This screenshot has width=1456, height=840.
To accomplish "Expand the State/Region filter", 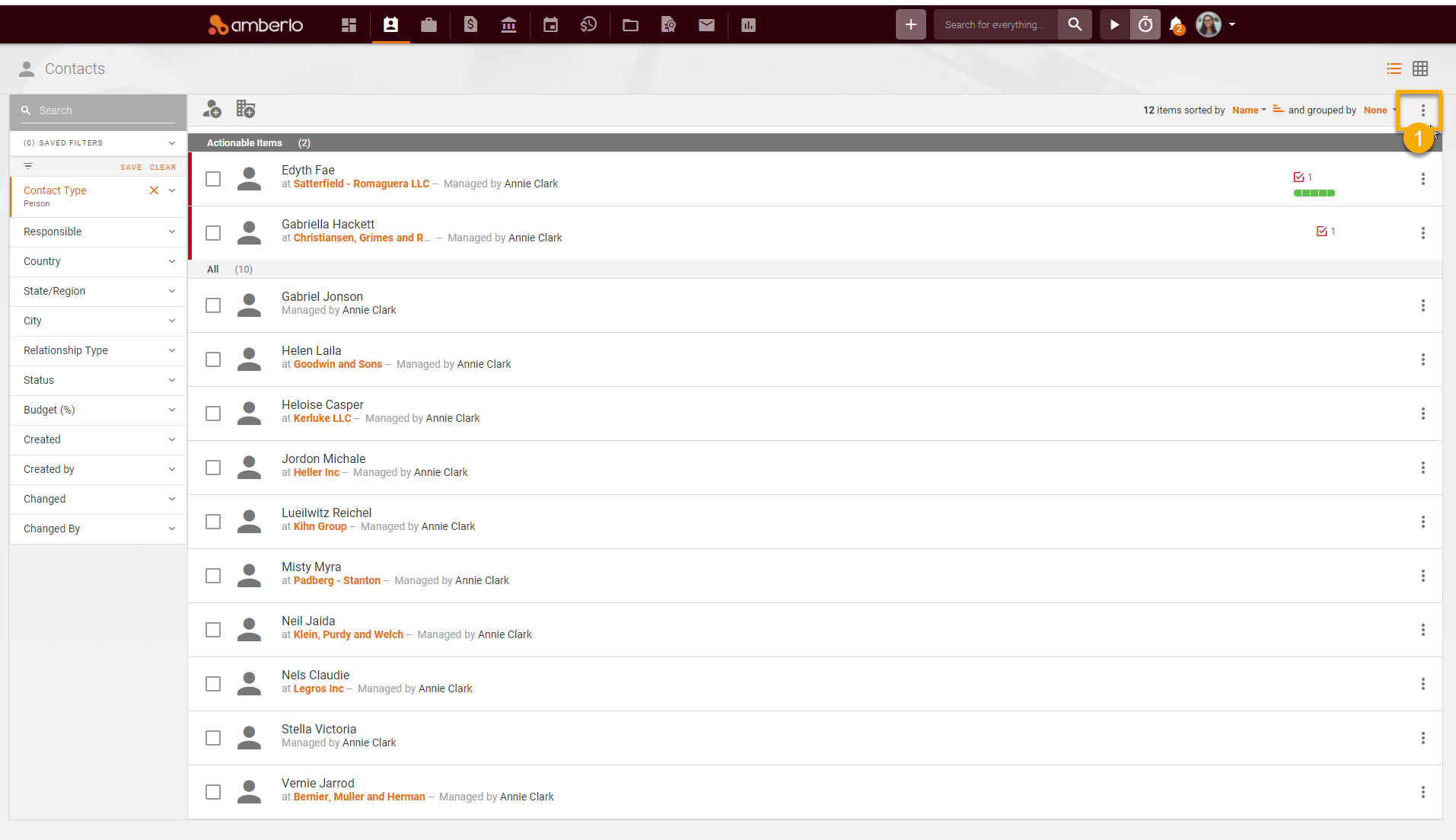I will pos(98,291).
